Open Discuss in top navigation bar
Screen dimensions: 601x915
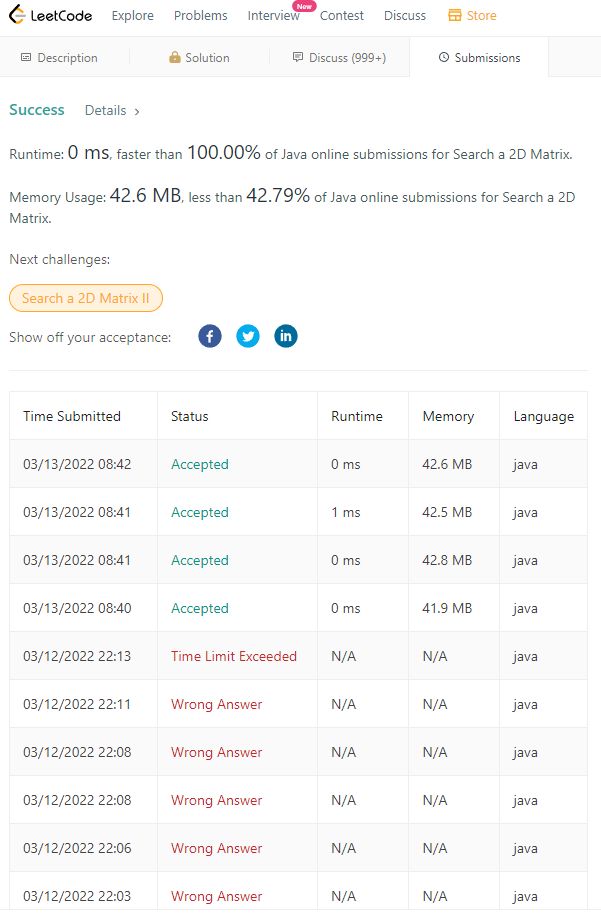pyautogui.click(x=405, y=16)
